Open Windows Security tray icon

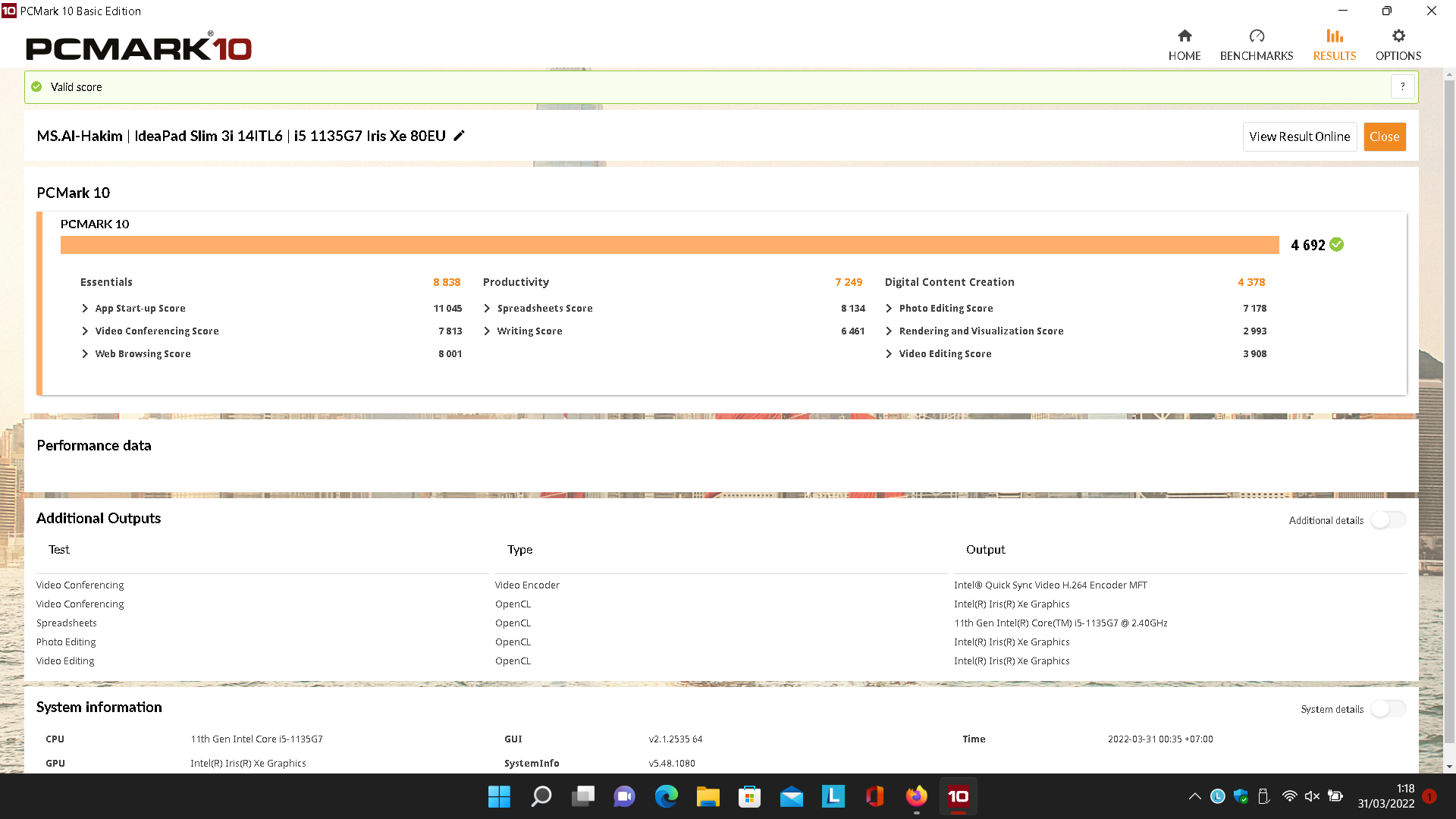[x=1241, y=796]
